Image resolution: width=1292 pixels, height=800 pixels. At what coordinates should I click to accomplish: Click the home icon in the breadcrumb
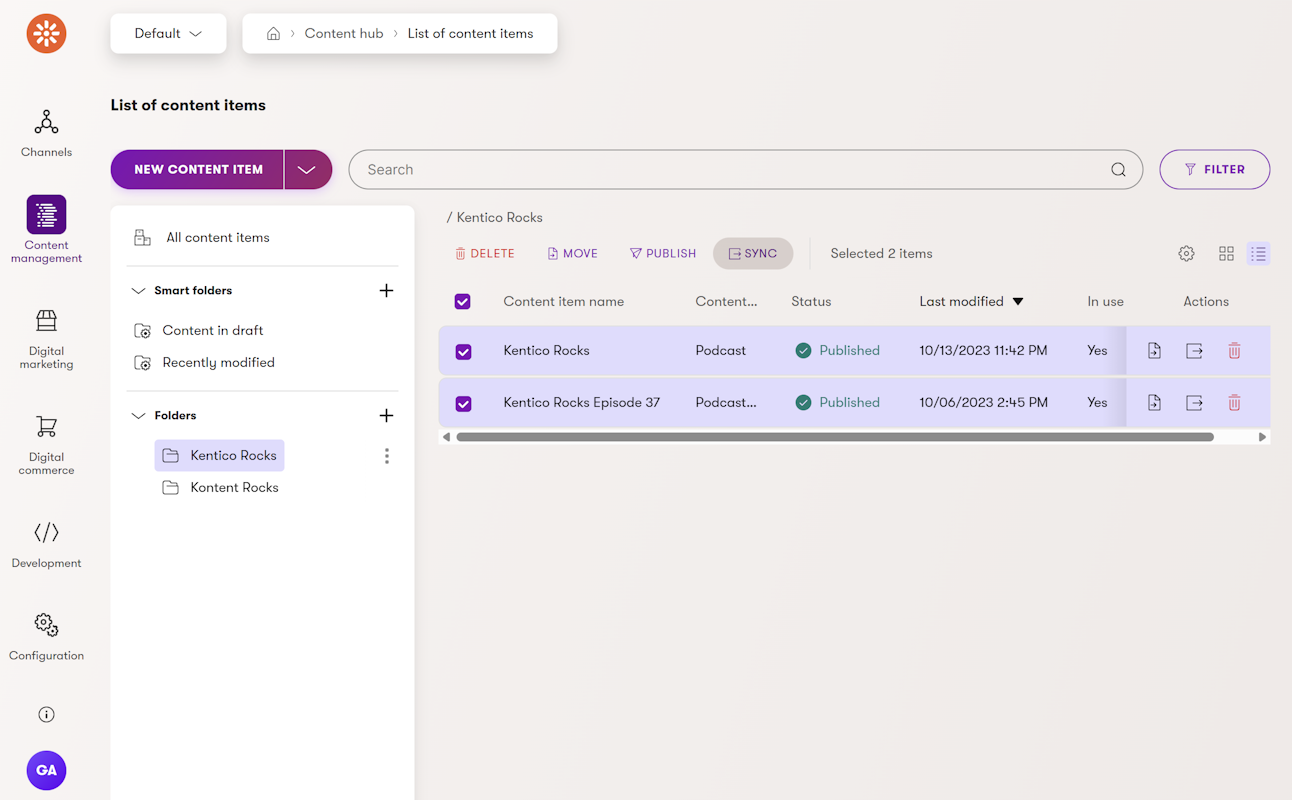coord(273,34)
